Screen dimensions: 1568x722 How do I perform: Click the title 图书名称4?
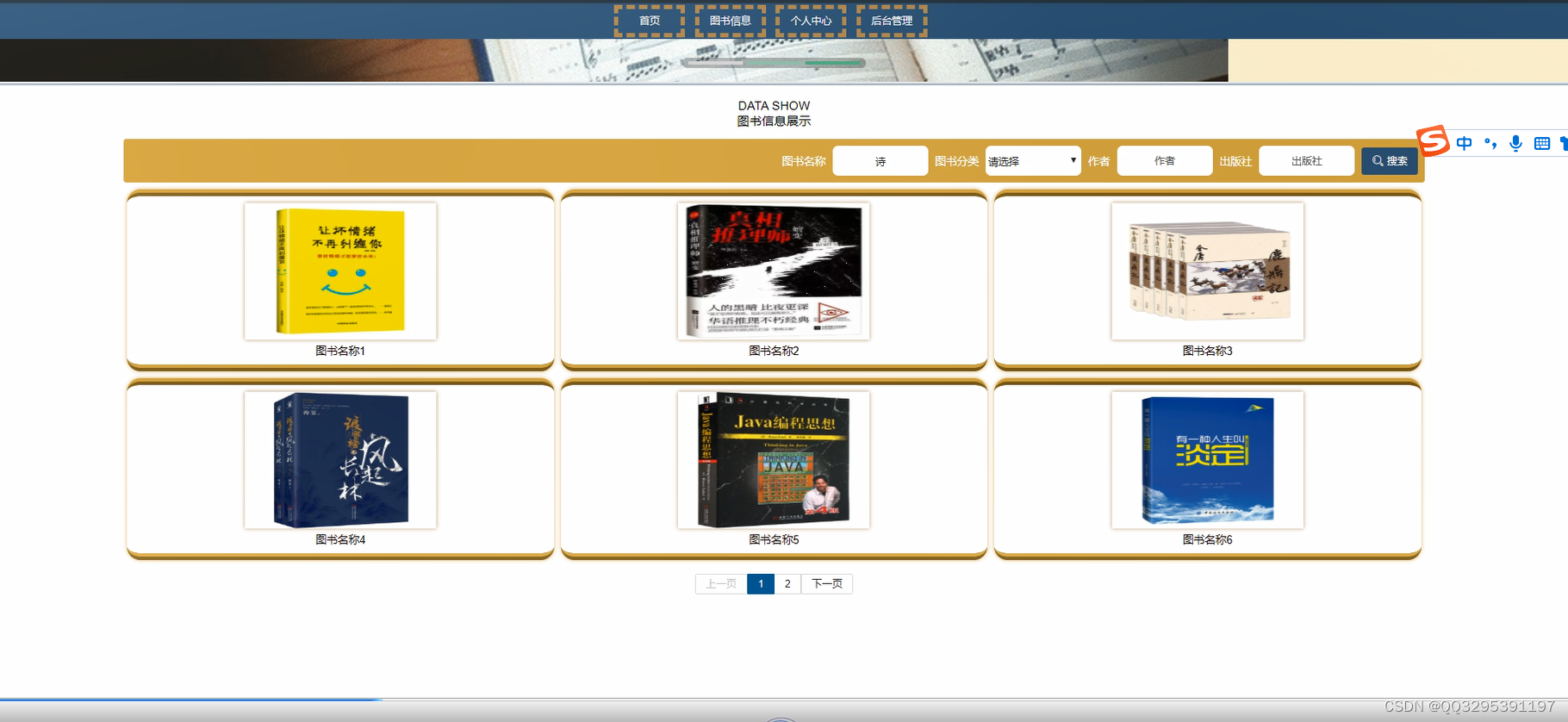pyautogui.click(x=340, y=539)
